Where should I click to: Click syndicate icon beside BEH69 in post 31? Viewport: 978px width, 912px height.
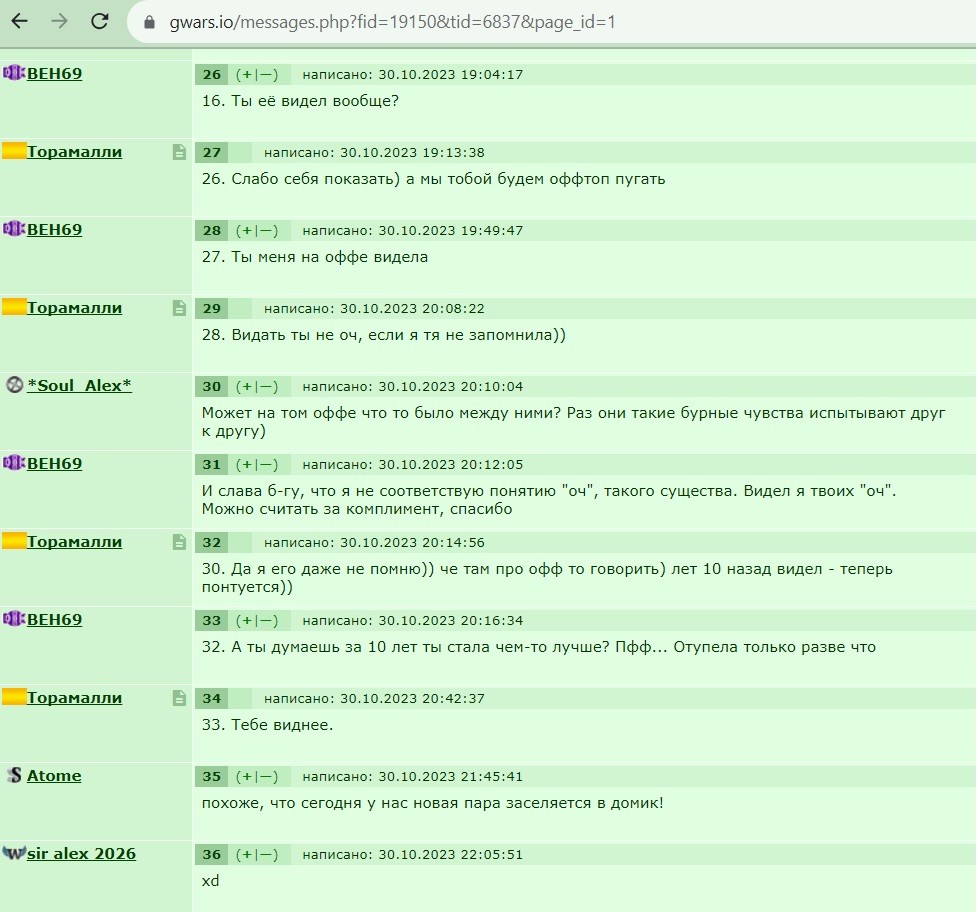[14, 463]
